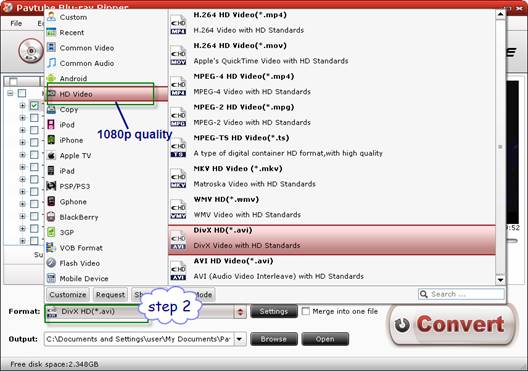Click the MKV HD format icon
The image size is (528, 371).
click(x=178, y=178)
